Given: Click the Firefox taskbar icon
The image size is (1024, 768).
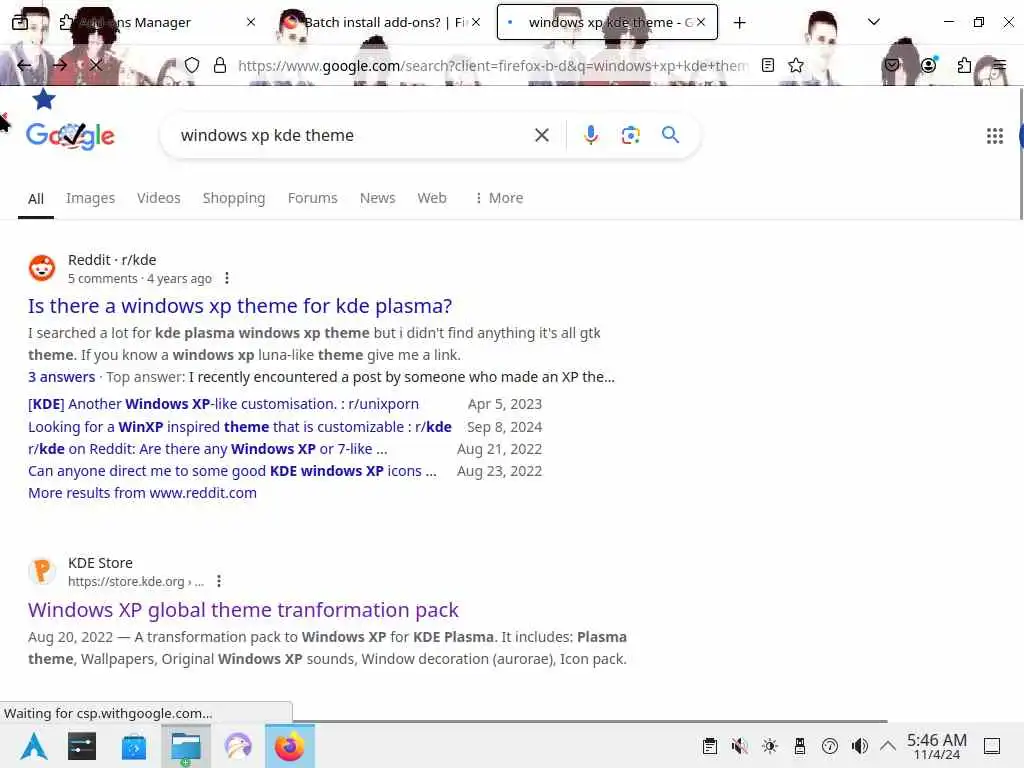Looking at the screenshot, I should (x=290, y=746).
